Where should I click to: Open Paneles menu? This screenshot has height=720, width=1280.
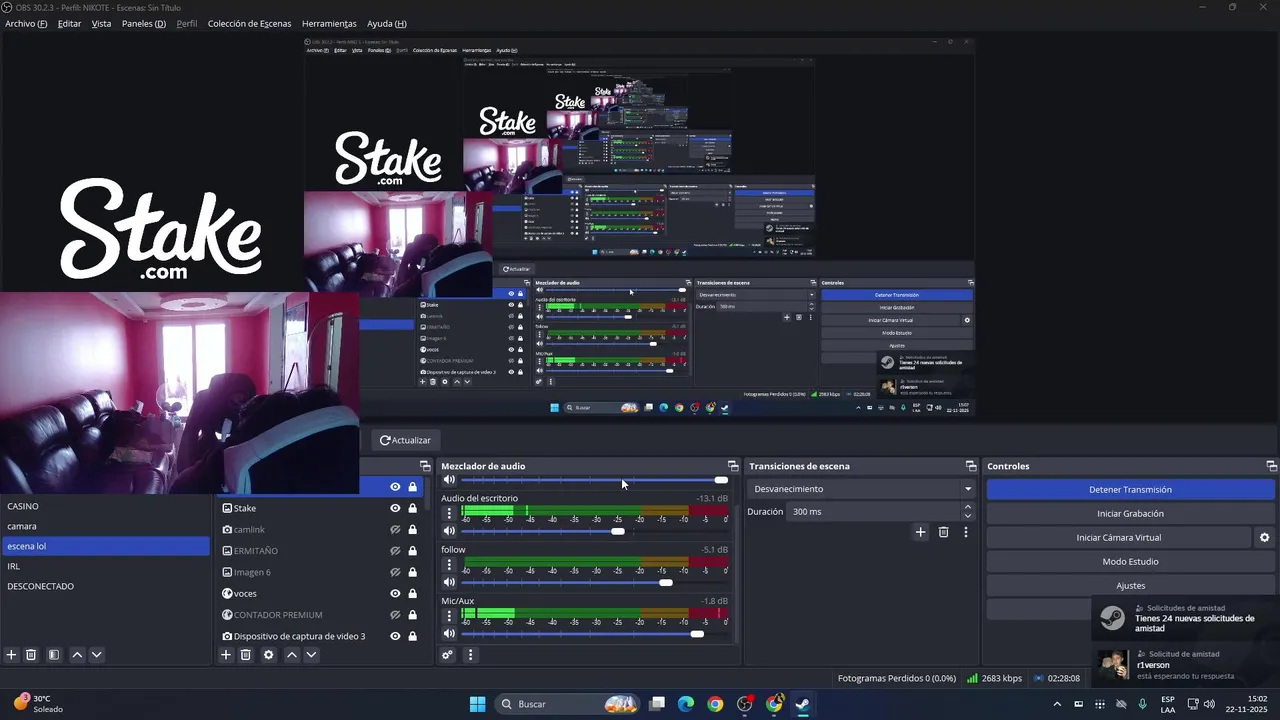(144, 23)
